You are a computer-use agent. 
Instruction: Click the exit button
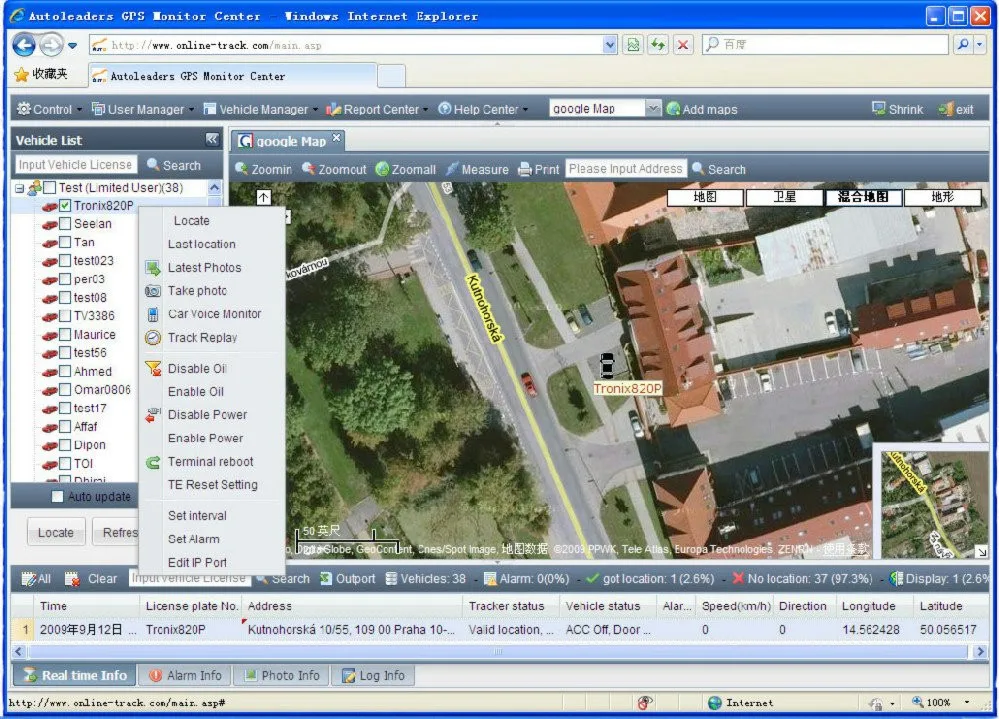pos(956,109)
